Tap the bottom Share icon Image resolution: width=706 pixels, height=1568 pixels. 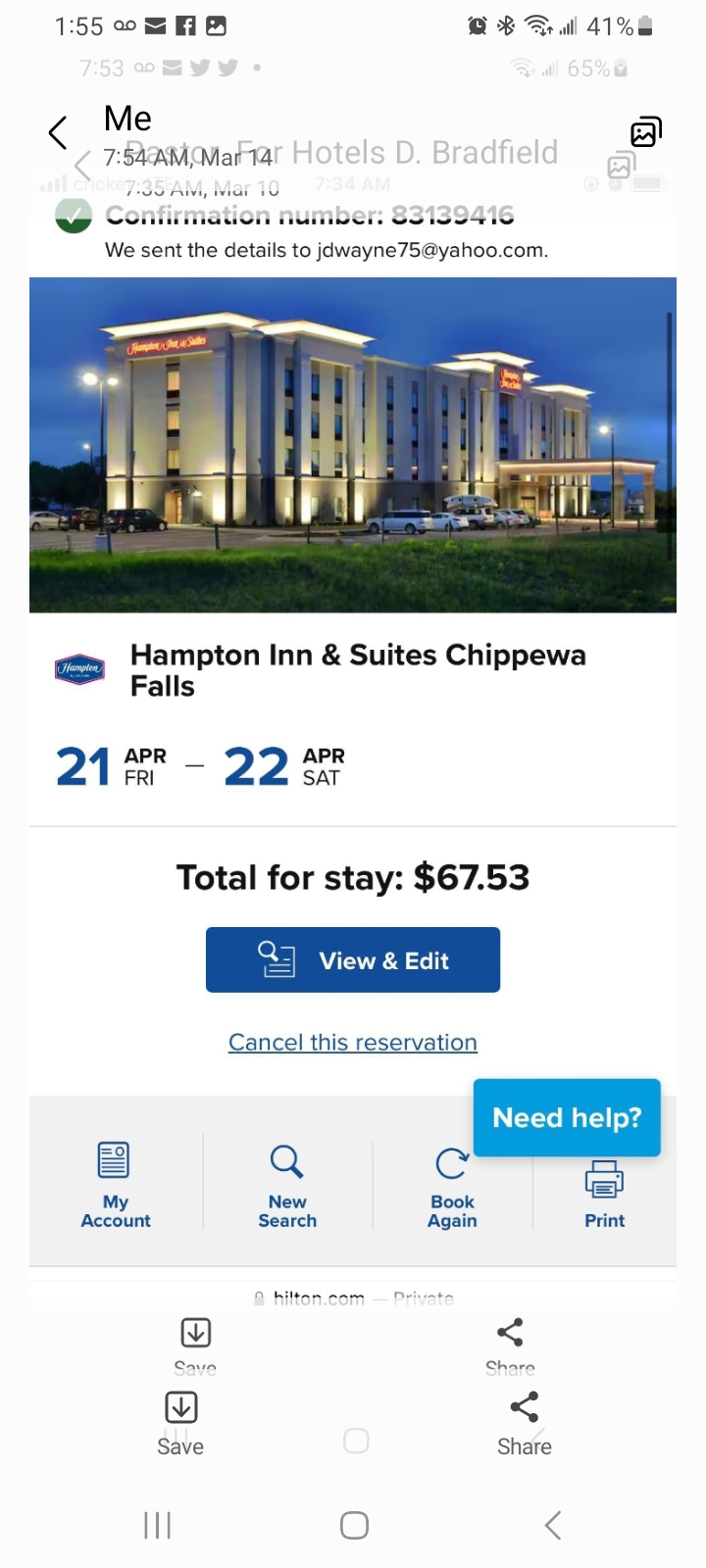[525, 1408]
